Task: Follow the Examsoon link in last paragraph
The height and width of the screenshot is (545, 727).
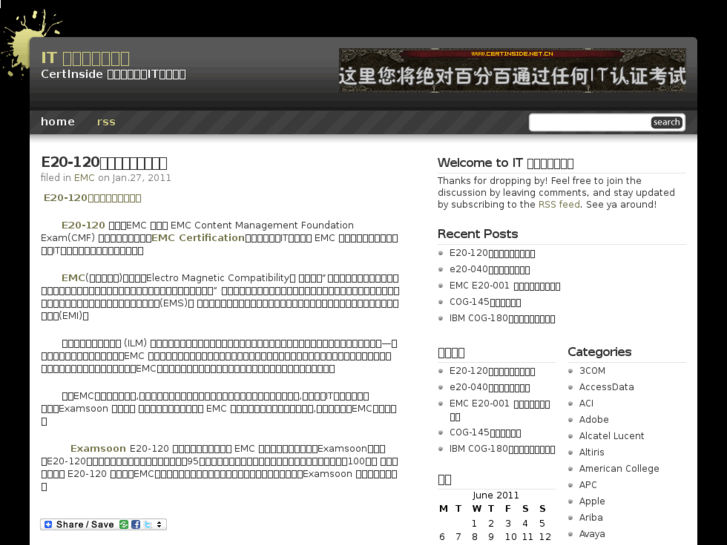Action: pos(98,449)
